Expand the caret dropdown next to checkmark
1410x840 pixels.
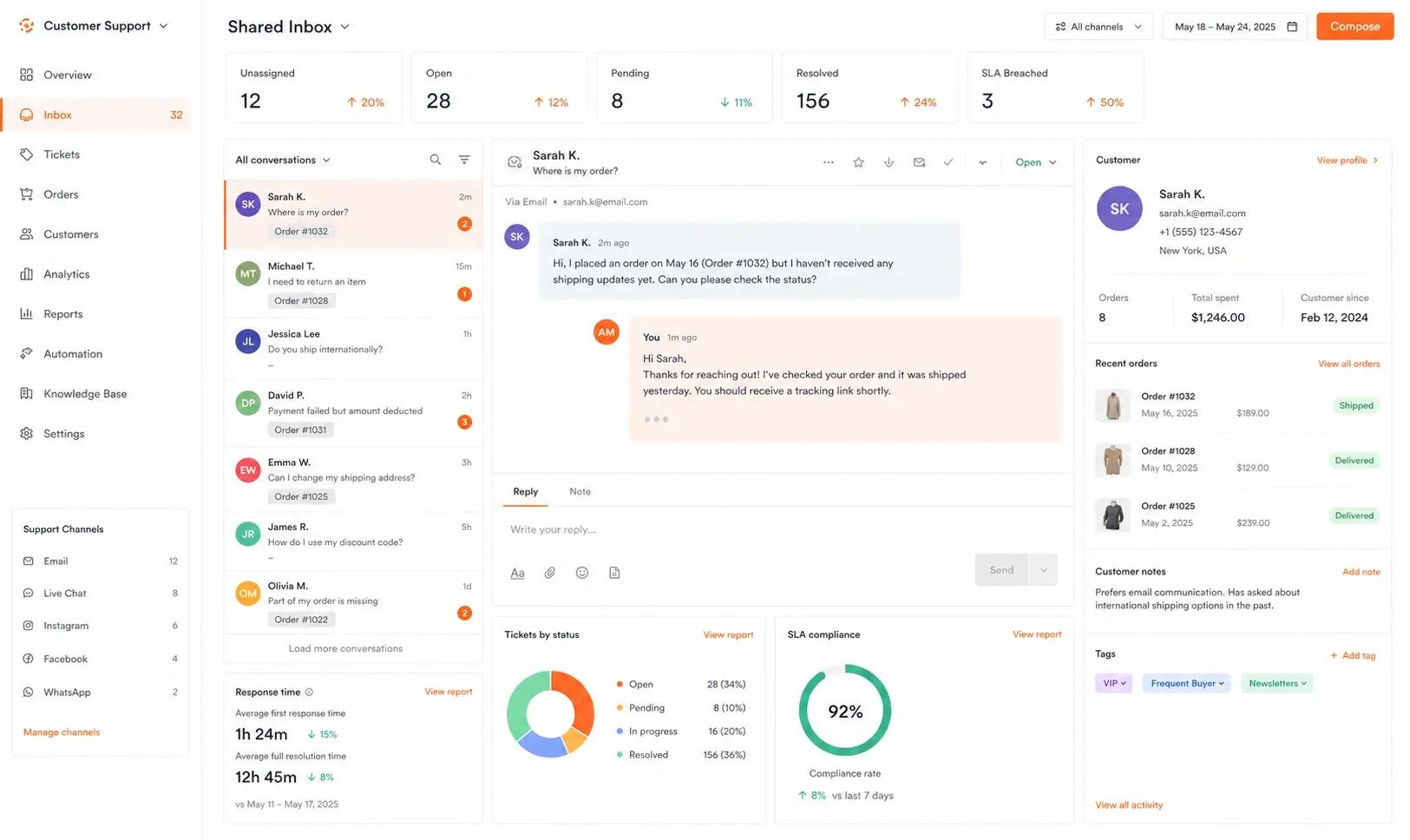[x=982, y=162]
